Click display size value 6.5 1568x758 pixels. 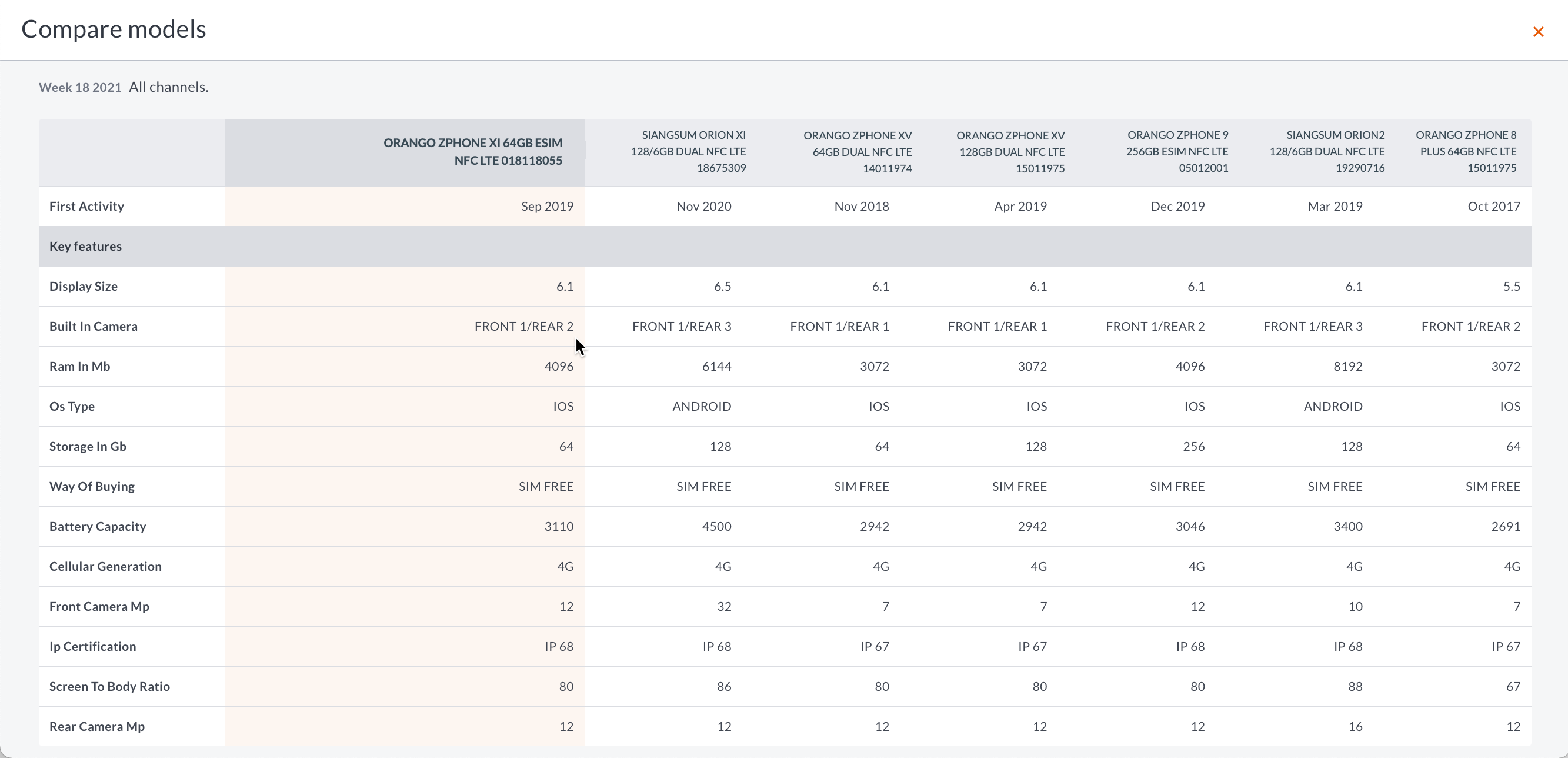(722, 287)
